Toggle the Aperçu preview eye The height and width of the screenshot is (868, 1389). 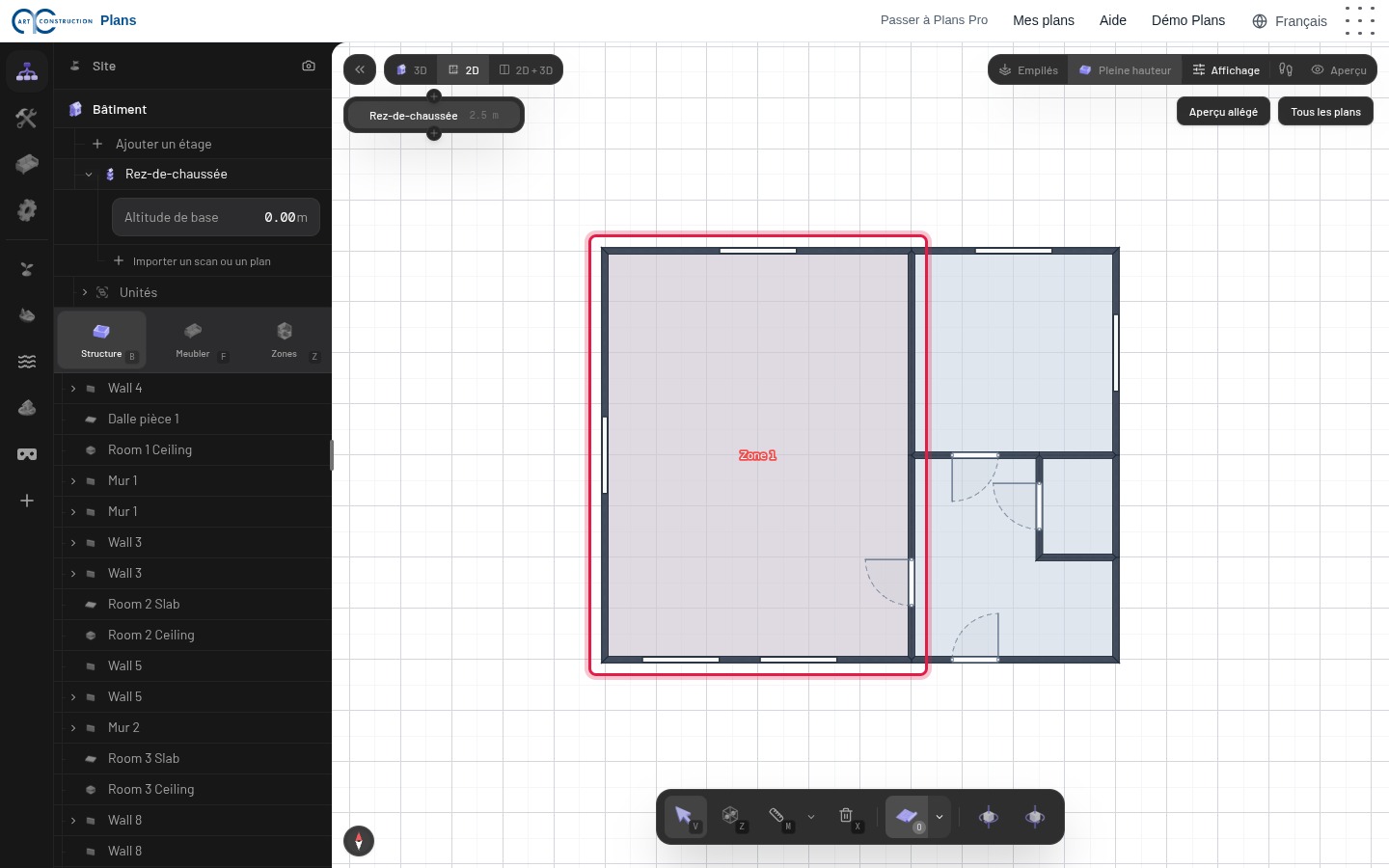click(x=1339, y=69)
